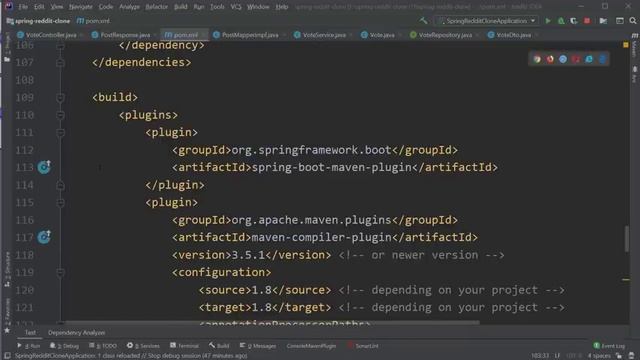
Task: Click the Favorites star icon in left sidebar
Action: pyautogui.click(x=7, y=330)
